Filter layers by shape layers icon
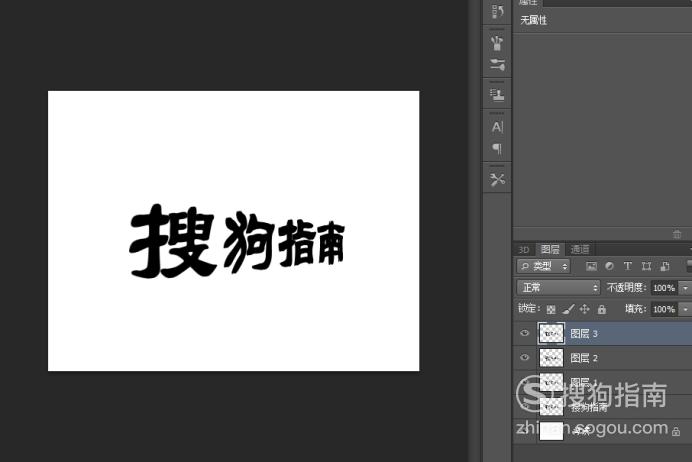This screenshot has width=692, height=462. (x=646, y=266)
